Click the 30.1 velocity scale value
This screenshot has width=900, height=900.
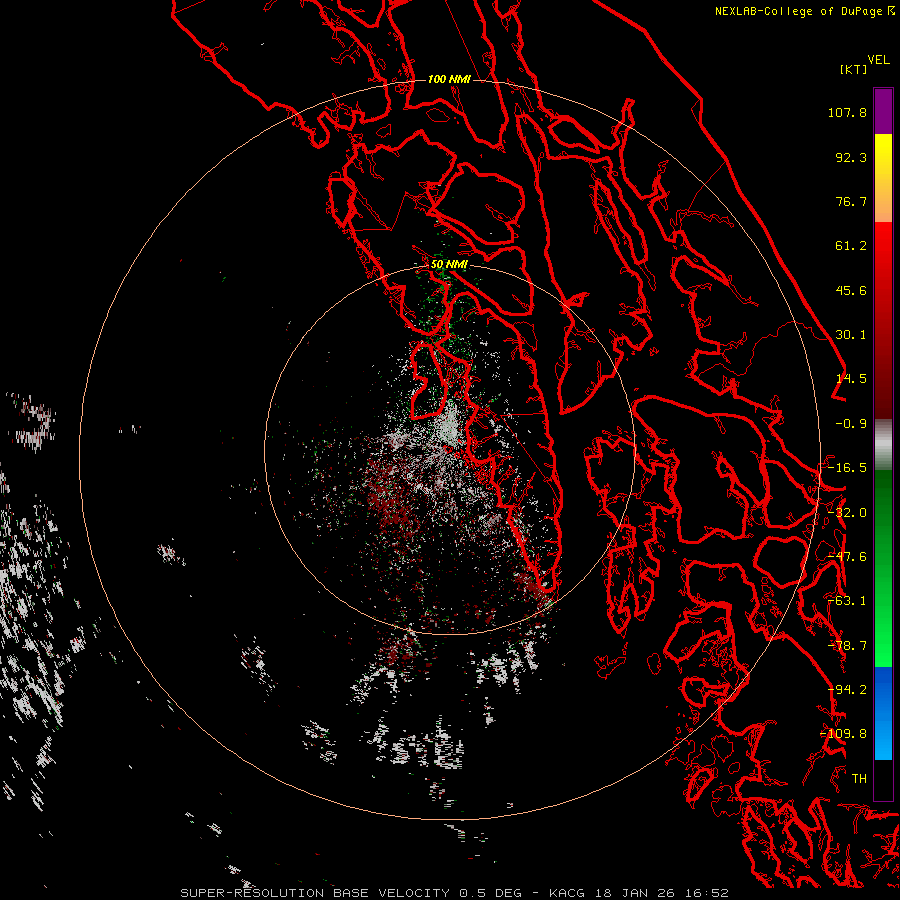point(851,335)
